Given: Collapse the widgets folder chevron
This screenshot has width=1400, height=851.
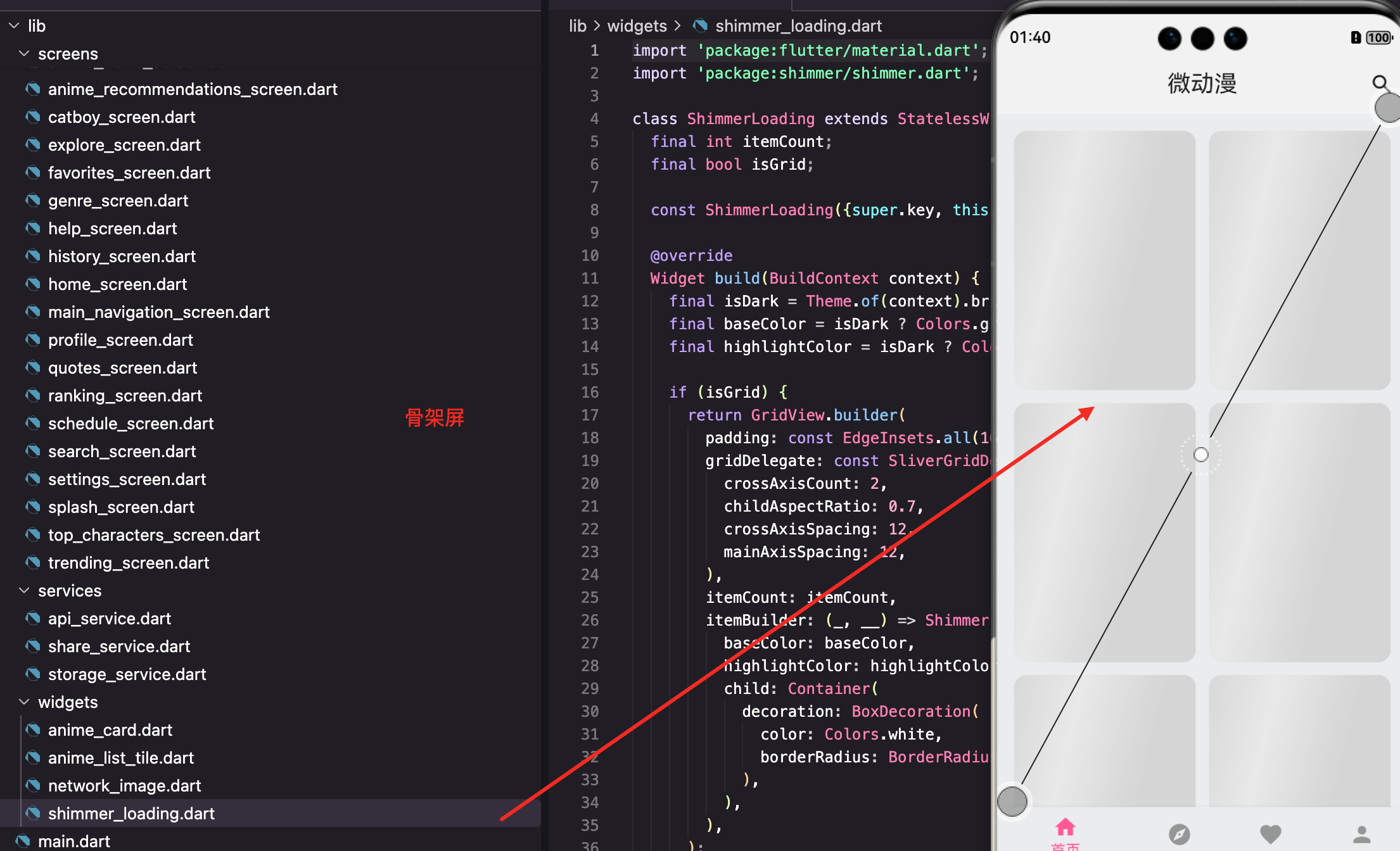Looking at the screenshot, I should pos(24,702).
